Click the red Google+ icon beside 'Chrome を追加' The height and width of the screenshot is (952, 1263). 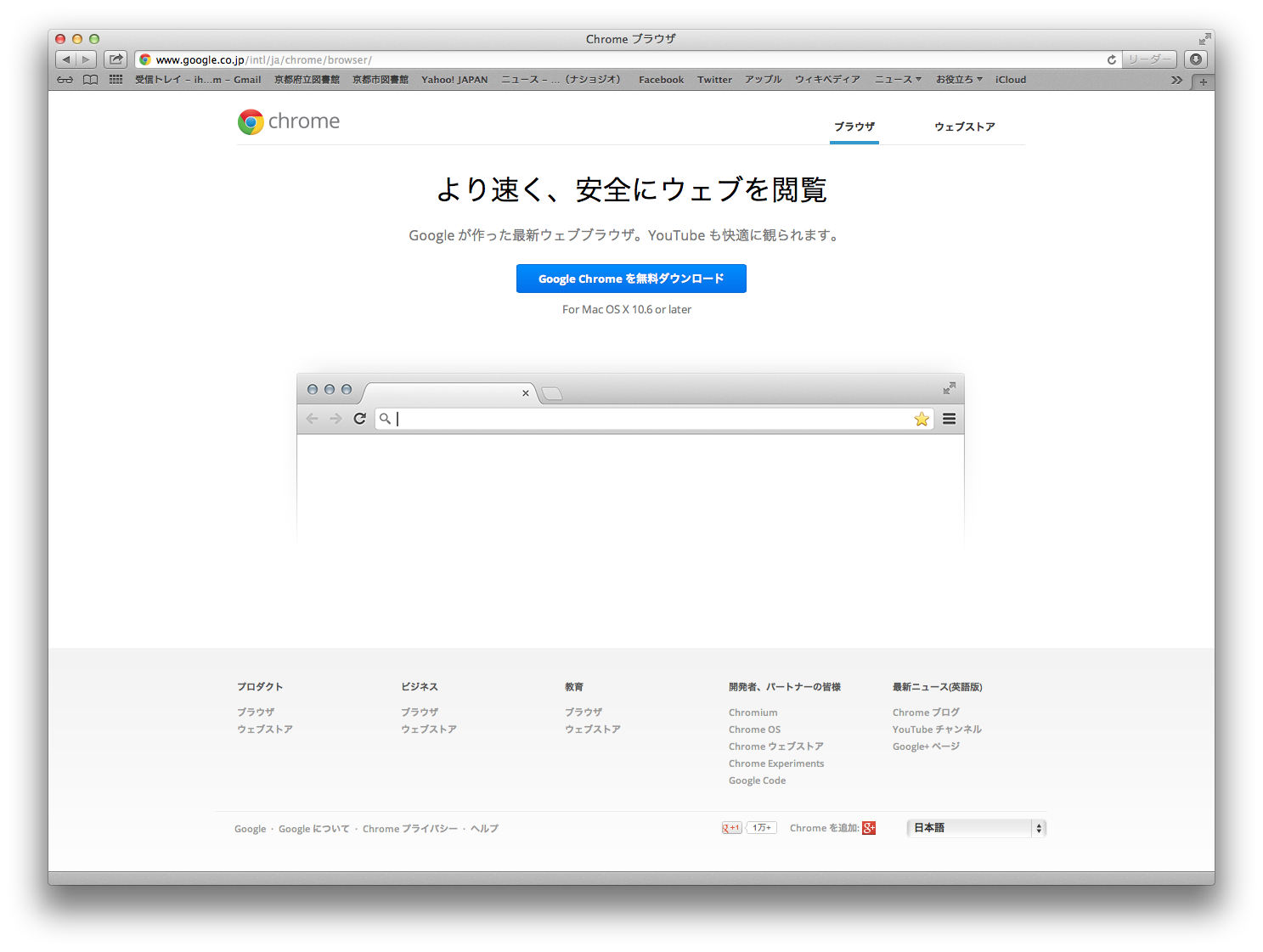(x=869, y=828)
